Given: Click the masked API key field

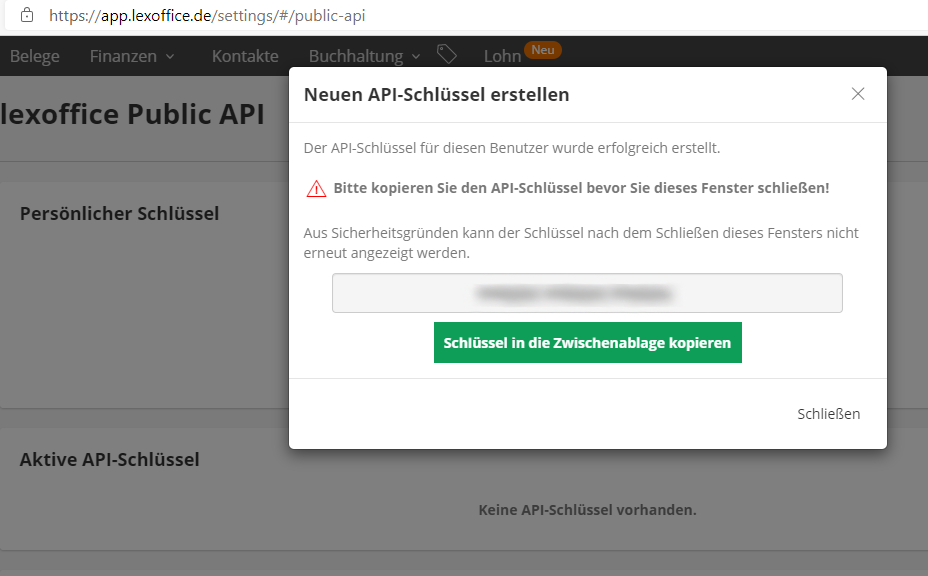Looking at the screenshot, I should (587, 292).
